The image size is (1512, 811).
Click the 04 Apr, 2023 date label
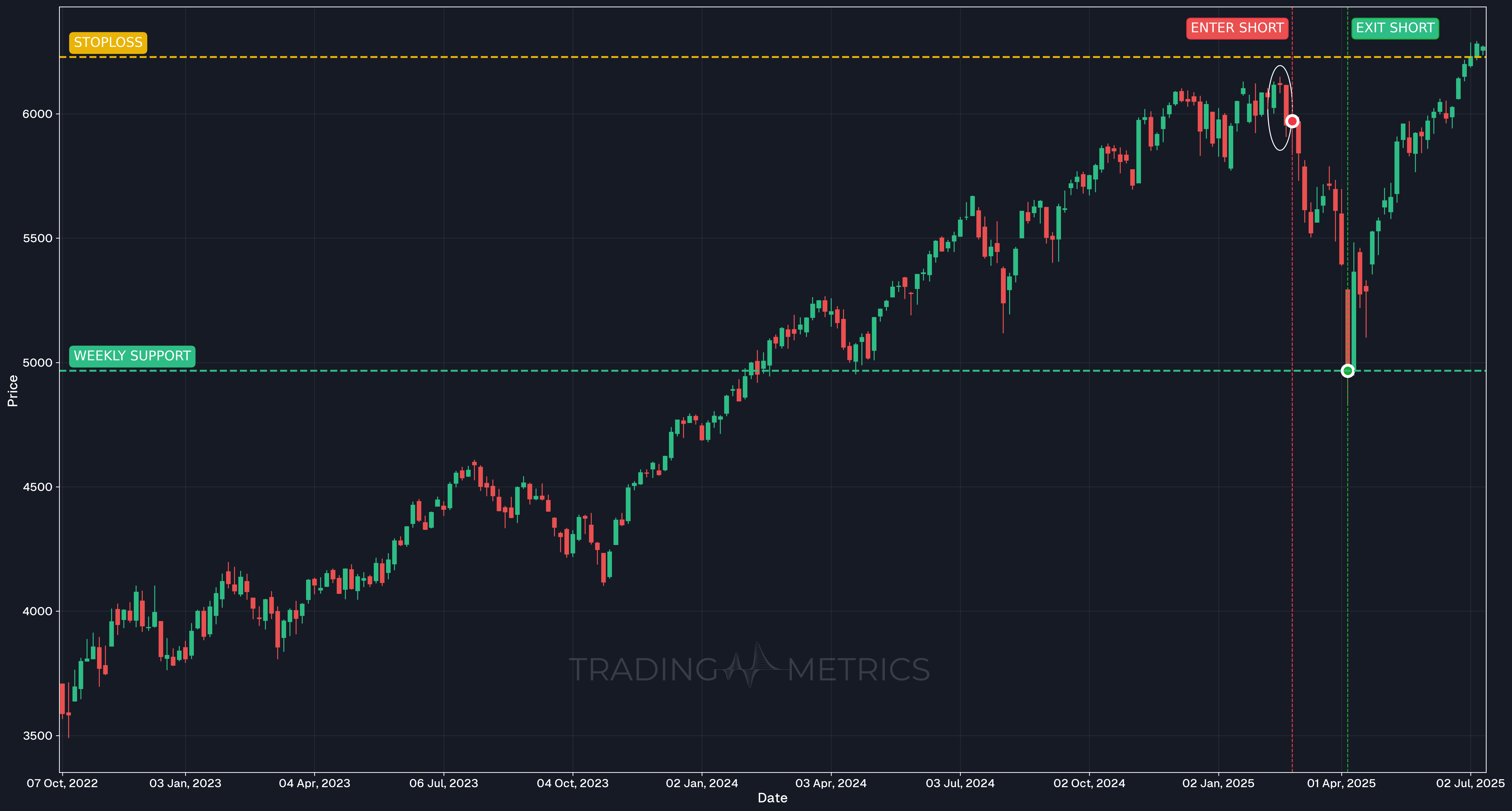click(x=315, y=784)
